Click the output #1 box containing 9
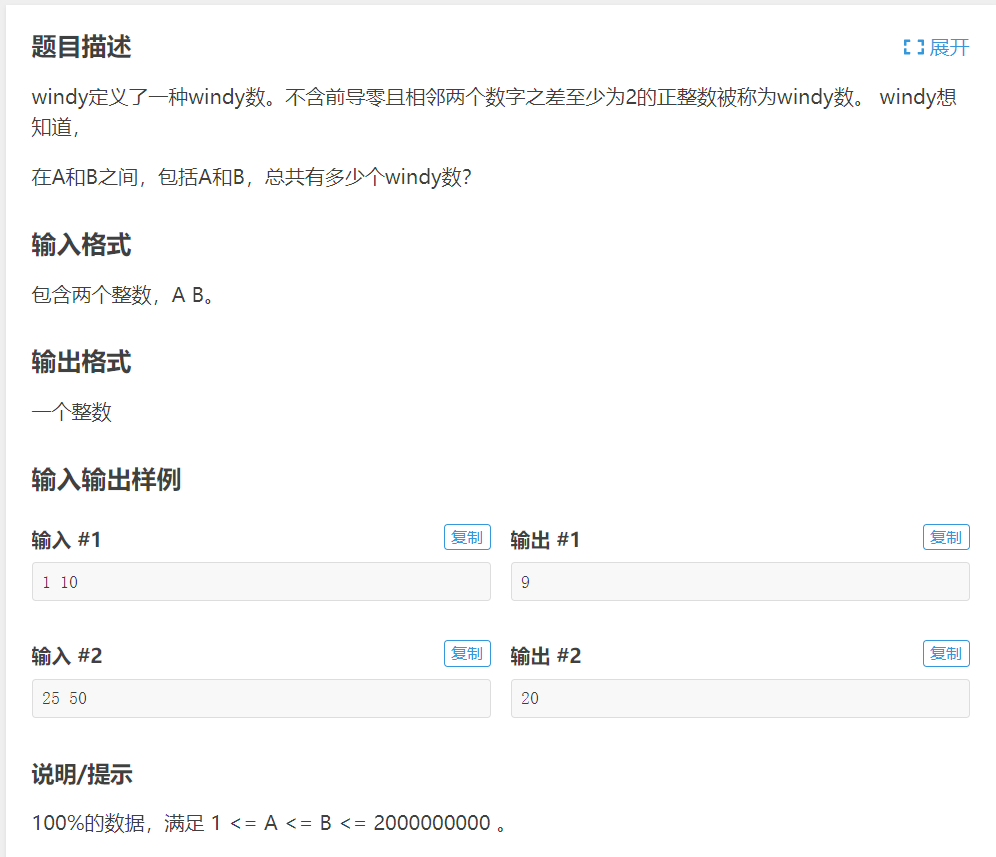Viewport: 996px width, 857px height. point(740,582)
